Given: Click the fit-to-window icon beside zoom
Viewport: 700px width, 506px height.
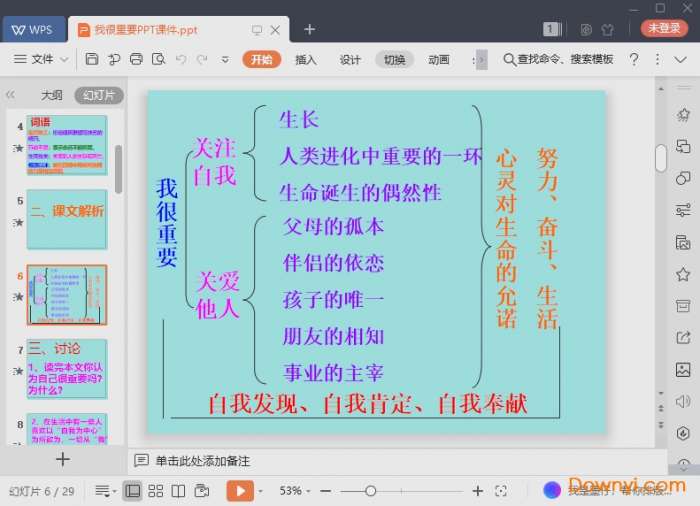Looking at the screenshot, I should click(x=501, y=491).
